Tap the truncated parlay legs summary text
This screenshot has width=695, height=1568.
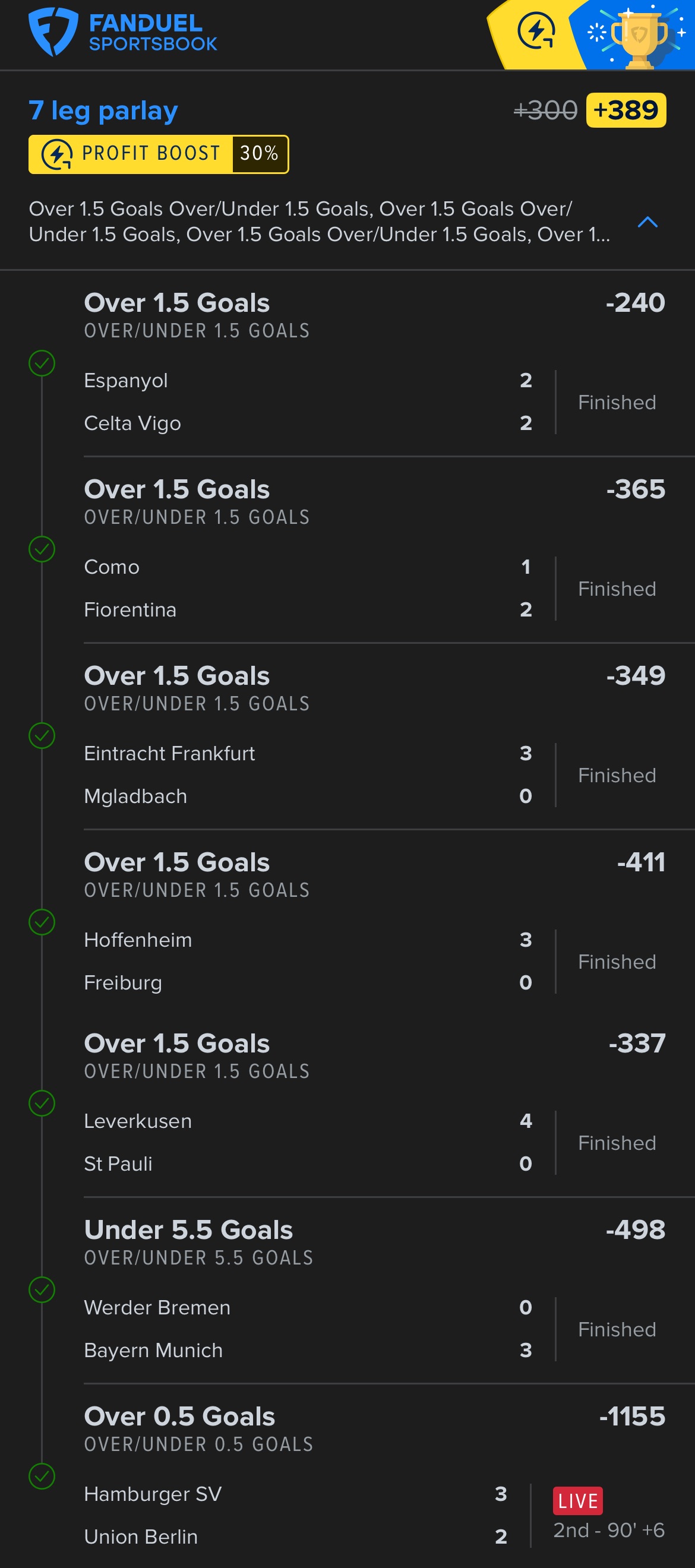click(x=320, y=222)
